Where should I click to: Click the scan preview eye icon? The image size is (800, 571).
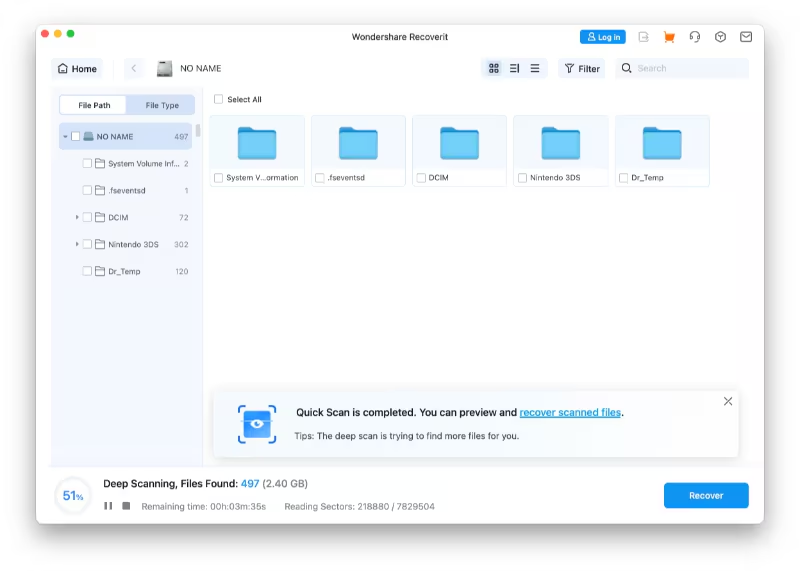point(257,424)
